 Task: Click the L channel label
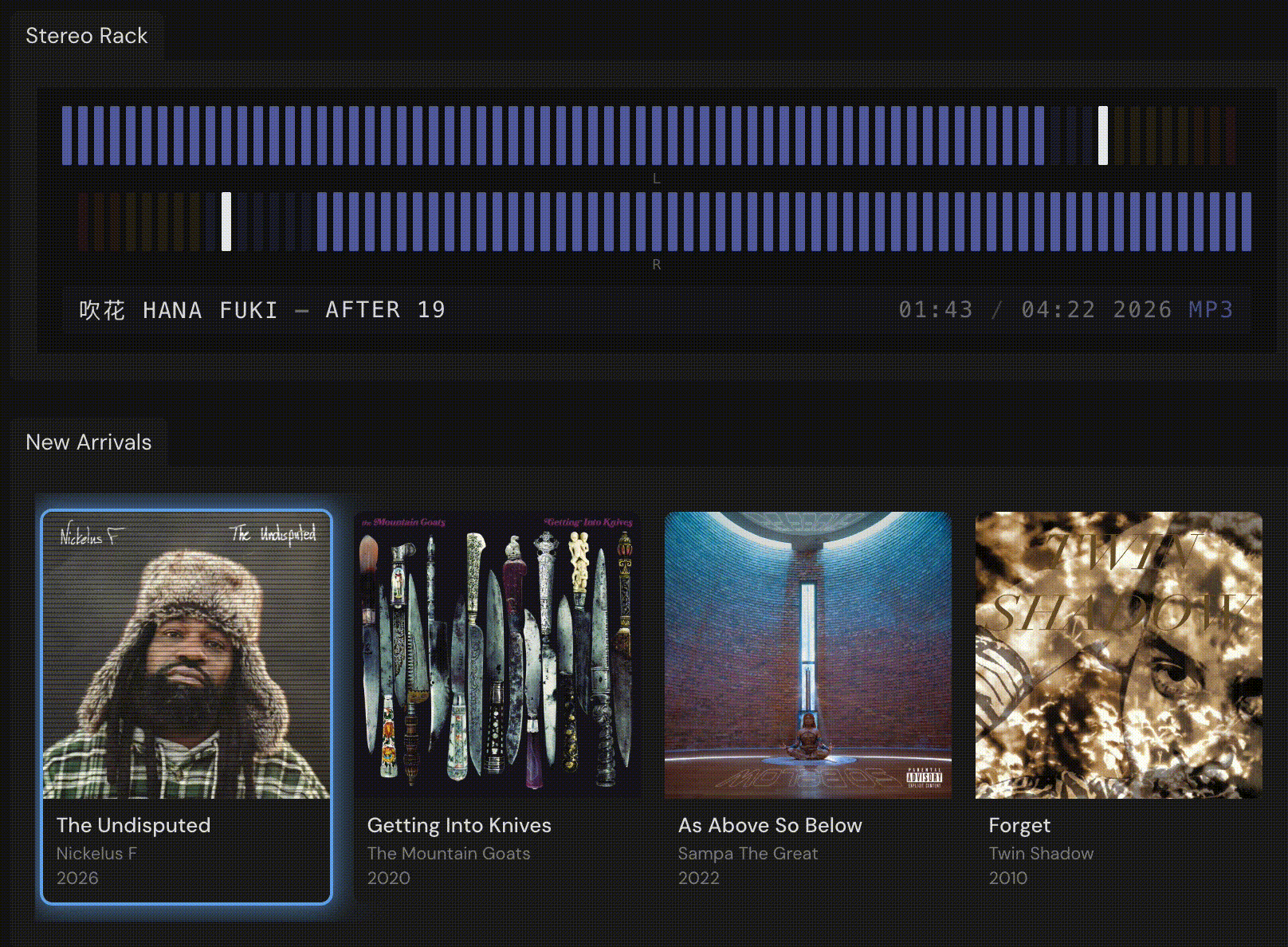click(x=657, y=179)
